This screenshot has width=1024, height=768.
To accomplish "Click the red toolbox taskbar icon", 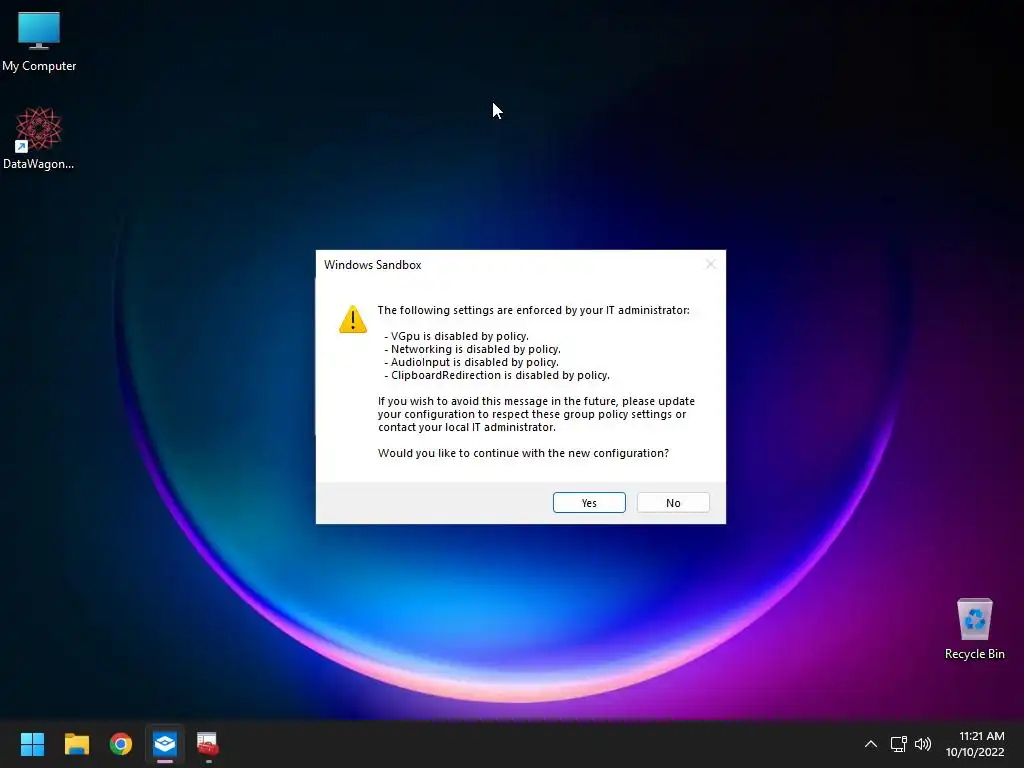I will pos(208,744).
